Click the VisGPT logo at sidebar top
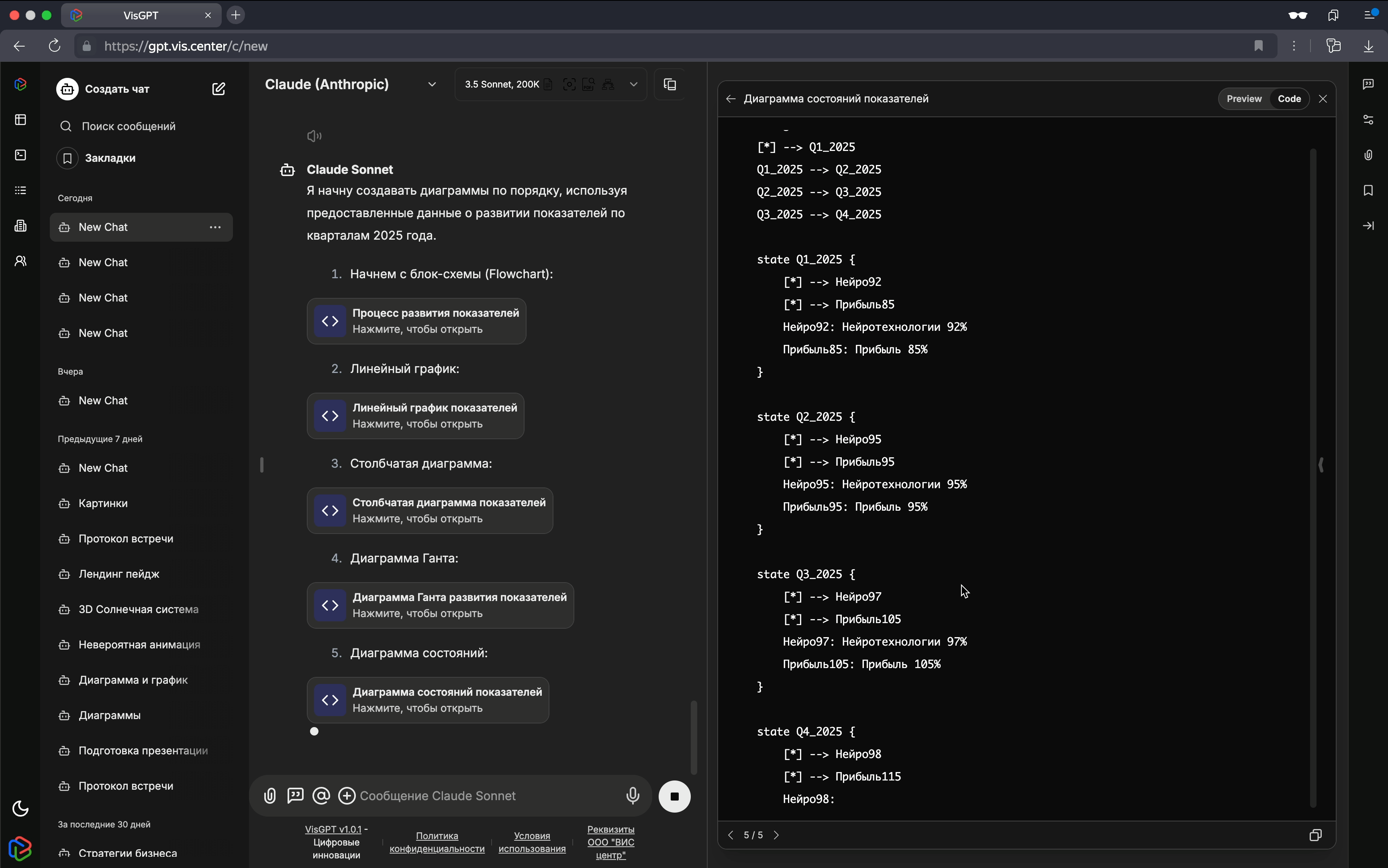 20,84
